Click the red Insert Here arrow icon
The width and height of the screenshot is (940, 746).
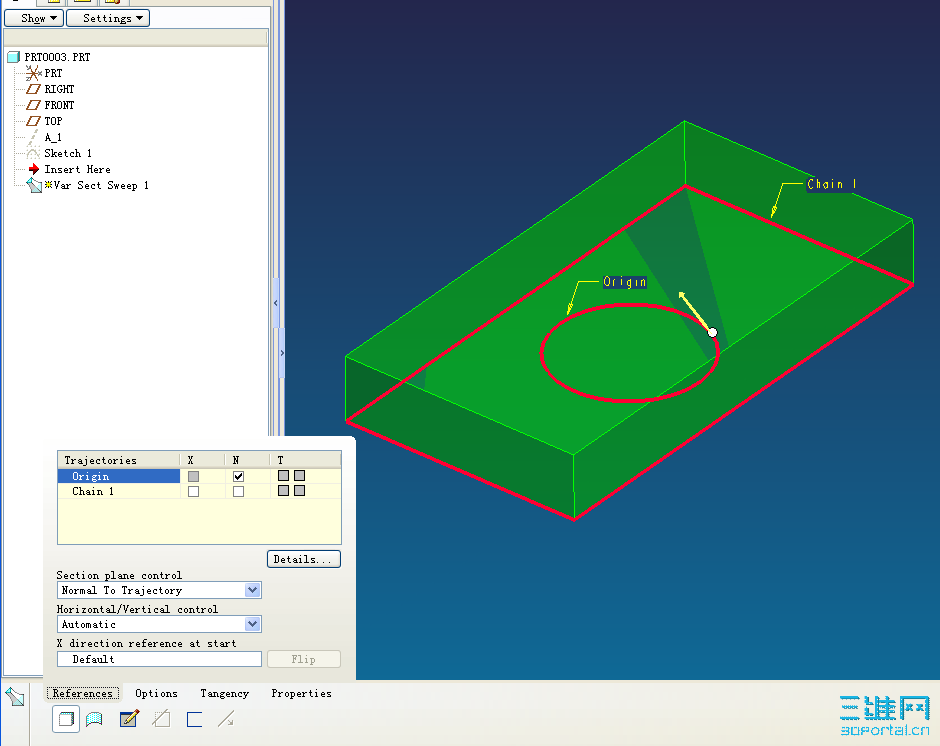pyautogui.click(x=34, y=169)
